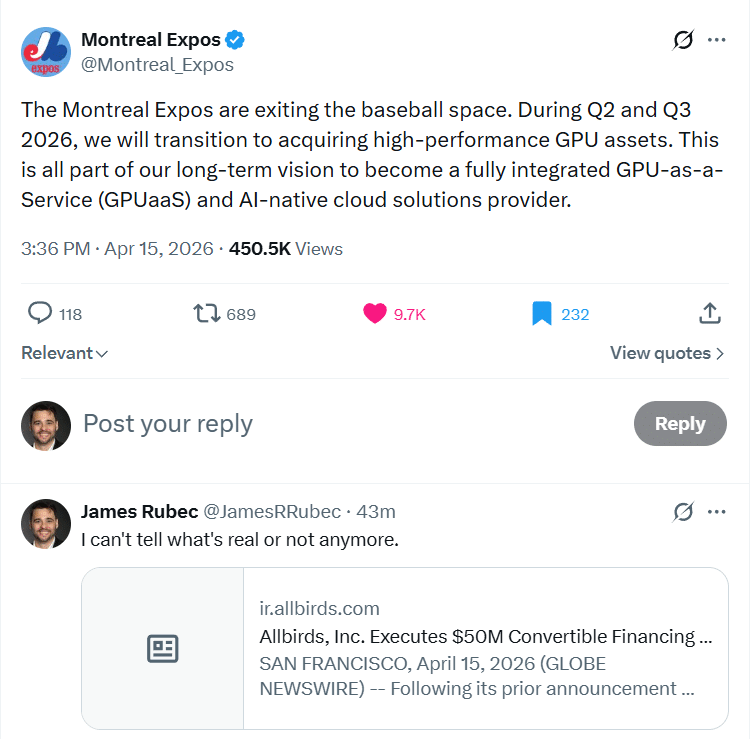Click the share upload icon
This screenshot has height=739, width=752.
tap(710, 314)
